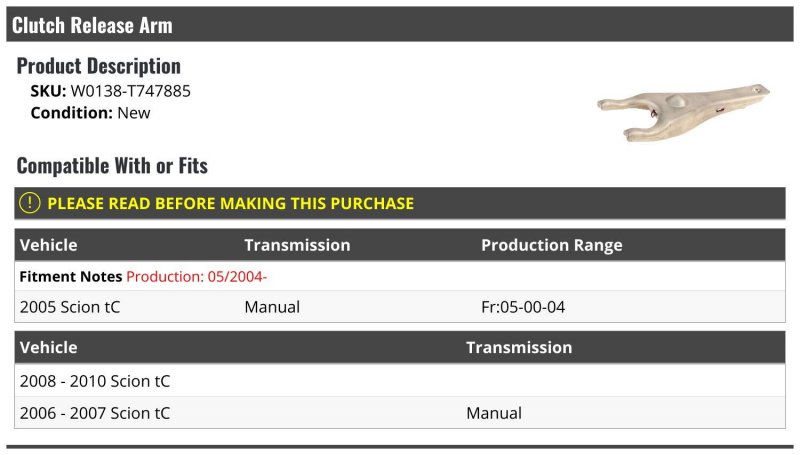Click the "Fitment Notes" label
This screenshot has height=455, width=800.
tap(70, 276)
